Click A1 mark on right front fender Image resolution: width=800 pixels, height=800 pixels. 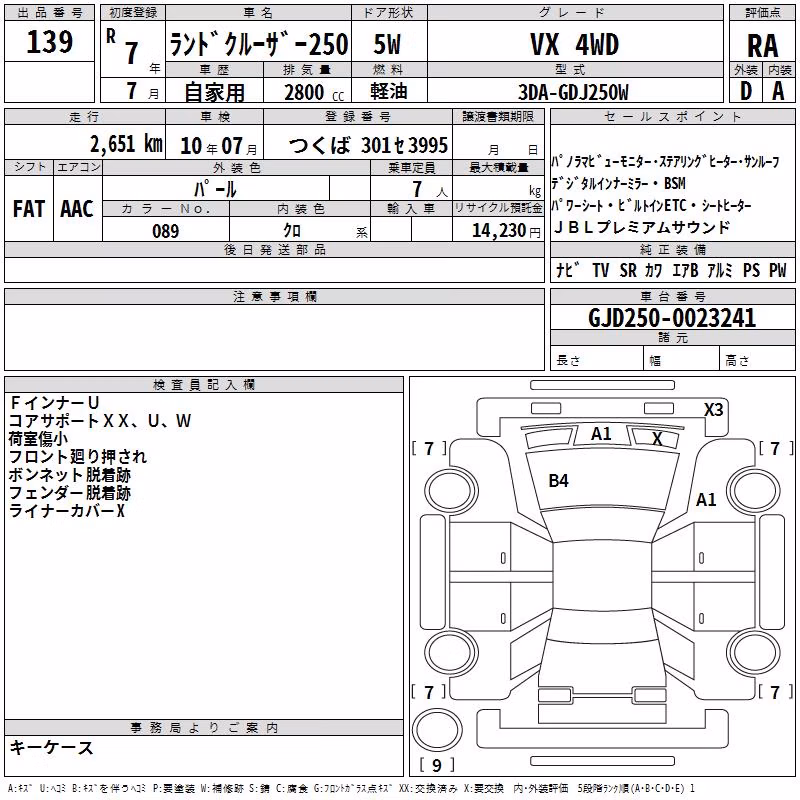point(706,500)
